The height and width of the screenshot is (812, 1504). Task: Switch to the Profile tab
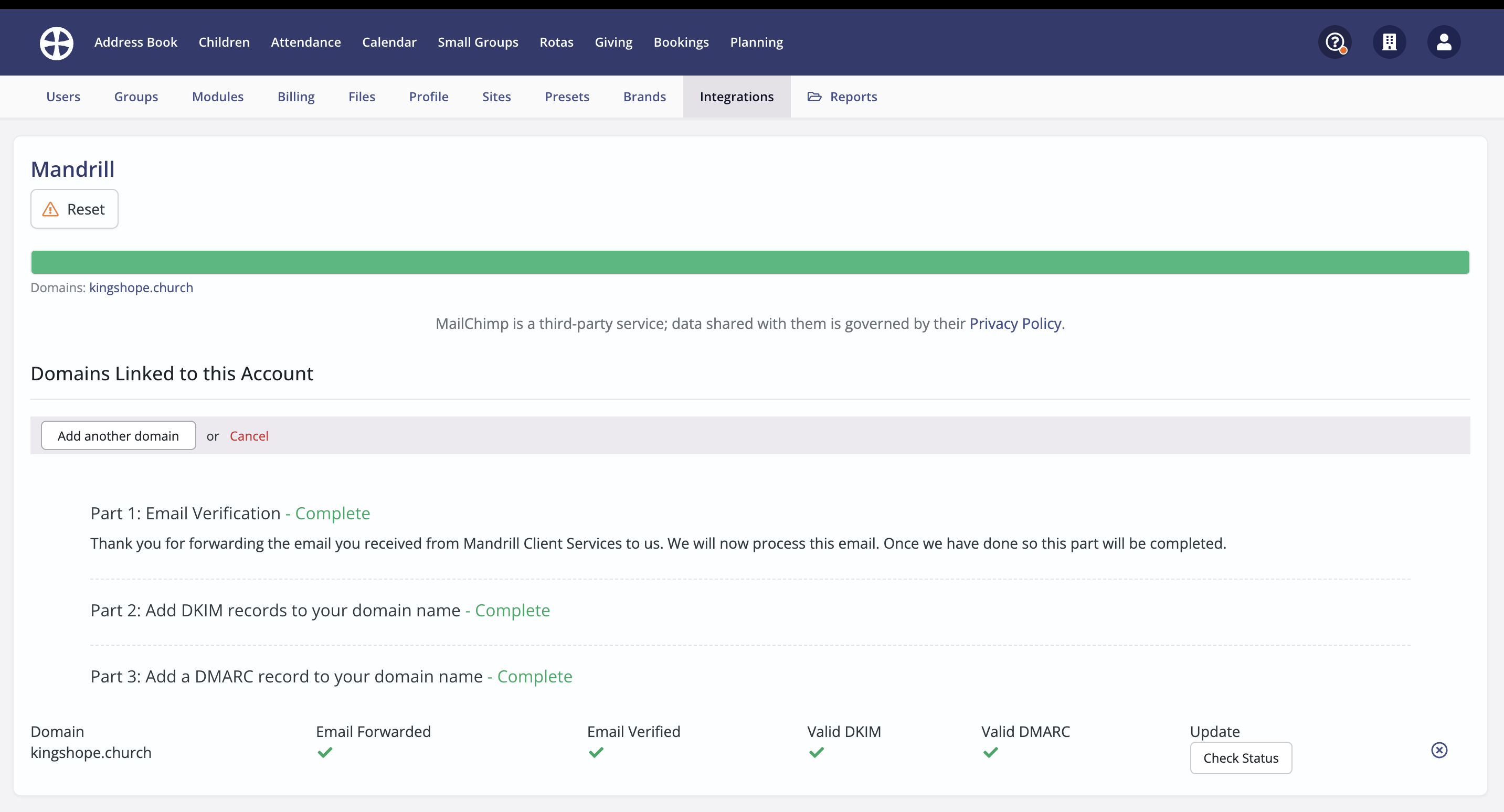(429, 97)
